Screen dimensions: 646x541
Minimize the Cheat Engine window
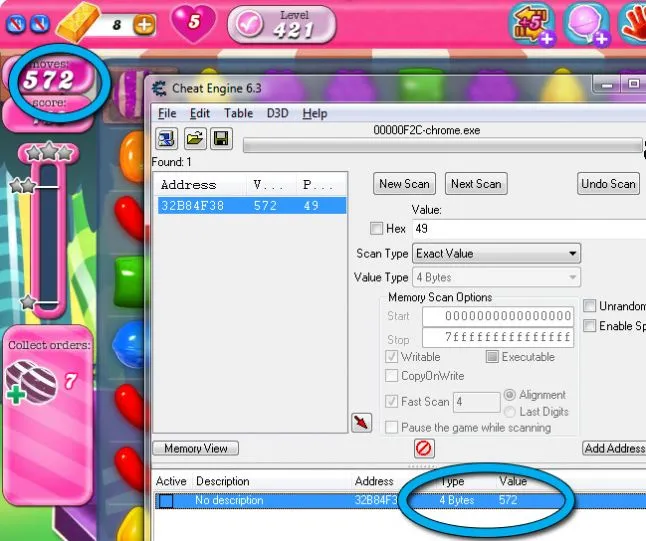click(606, 85)
